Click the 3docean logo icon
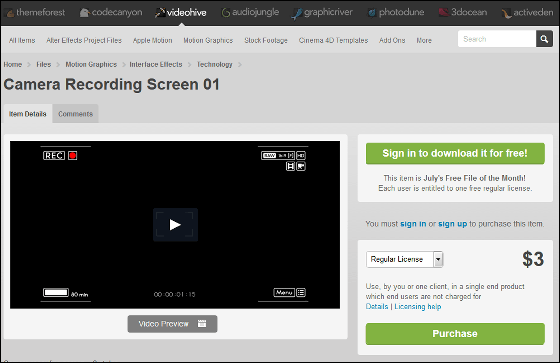This screenshot has height=363, width=560. coord(444,13)
